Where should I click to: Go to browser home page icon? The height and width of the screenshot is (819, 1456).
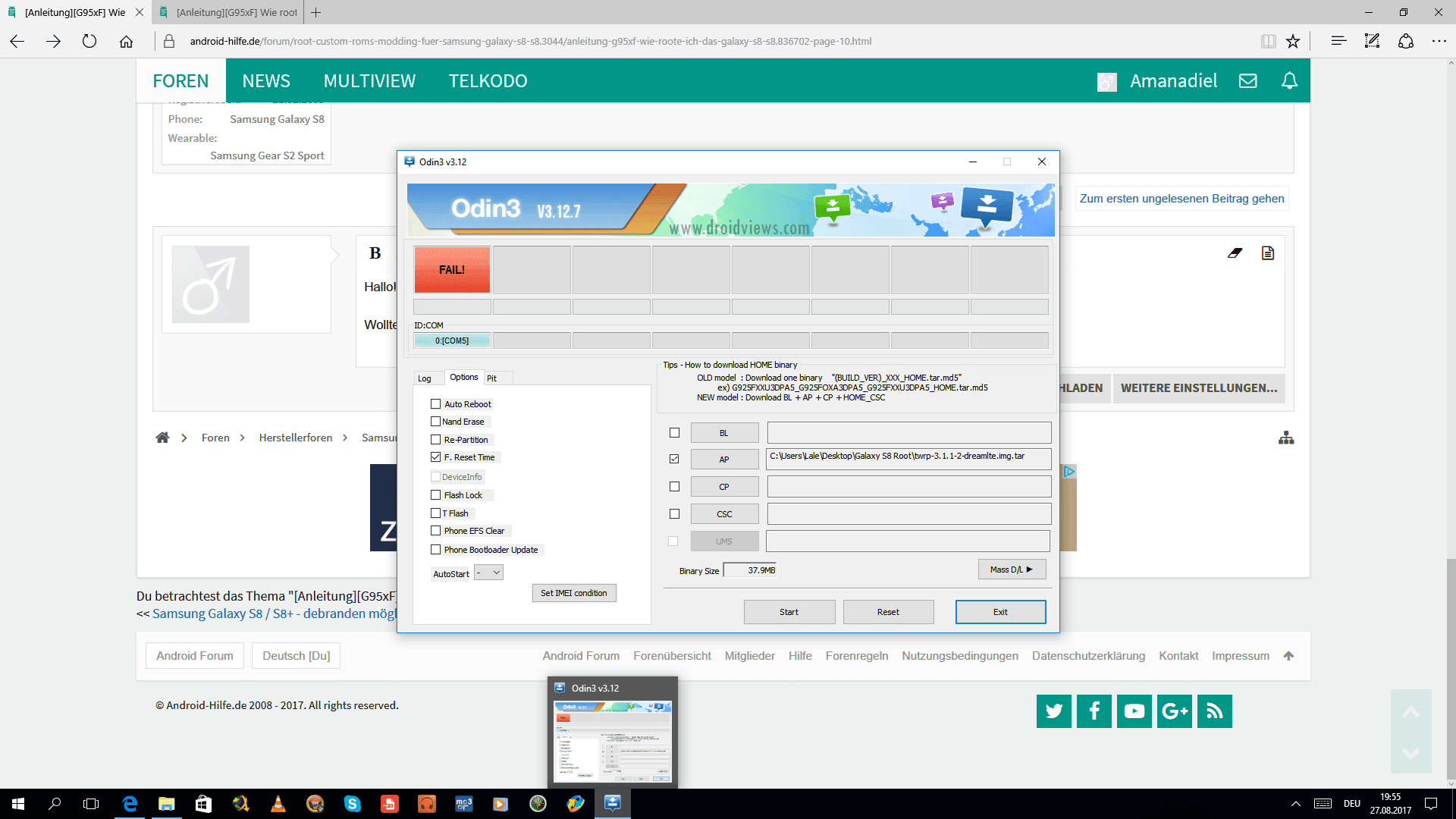[126, 42]
